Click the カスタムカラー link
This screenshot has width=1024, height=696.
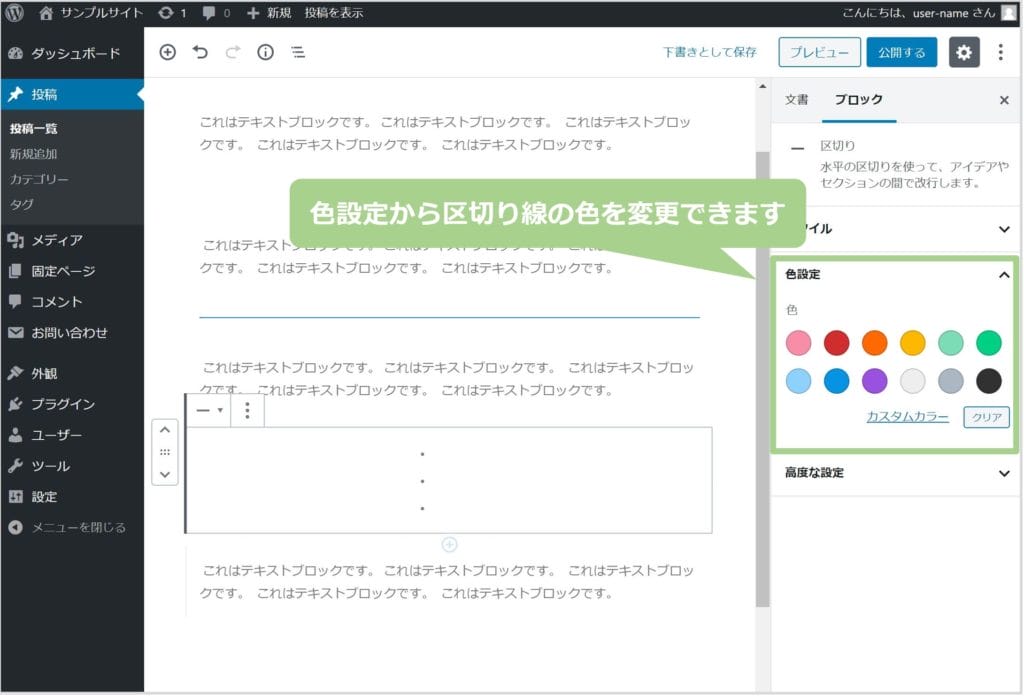(907, 417)
